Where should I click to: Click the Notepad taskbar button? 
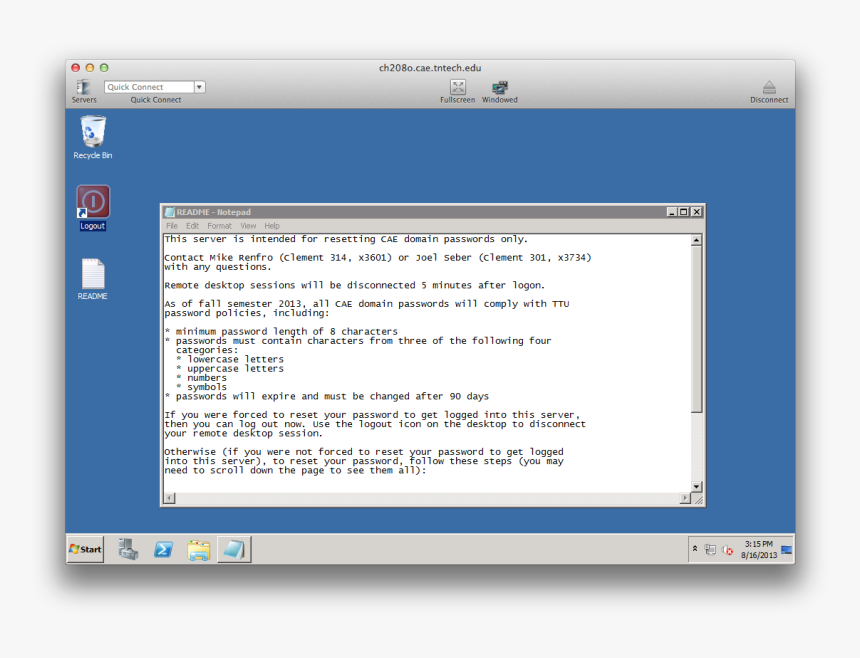[234, 549]
